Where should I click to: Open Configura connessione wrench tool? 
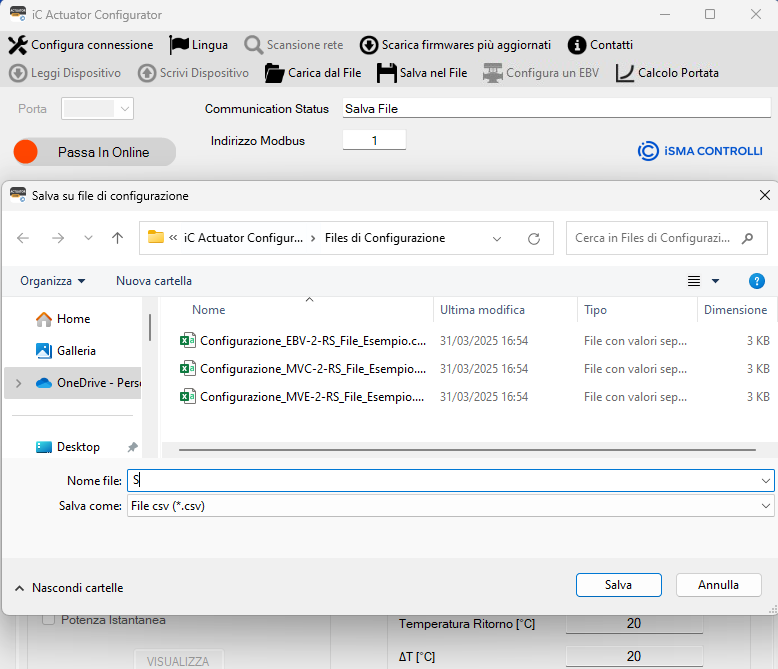(18, 45)
